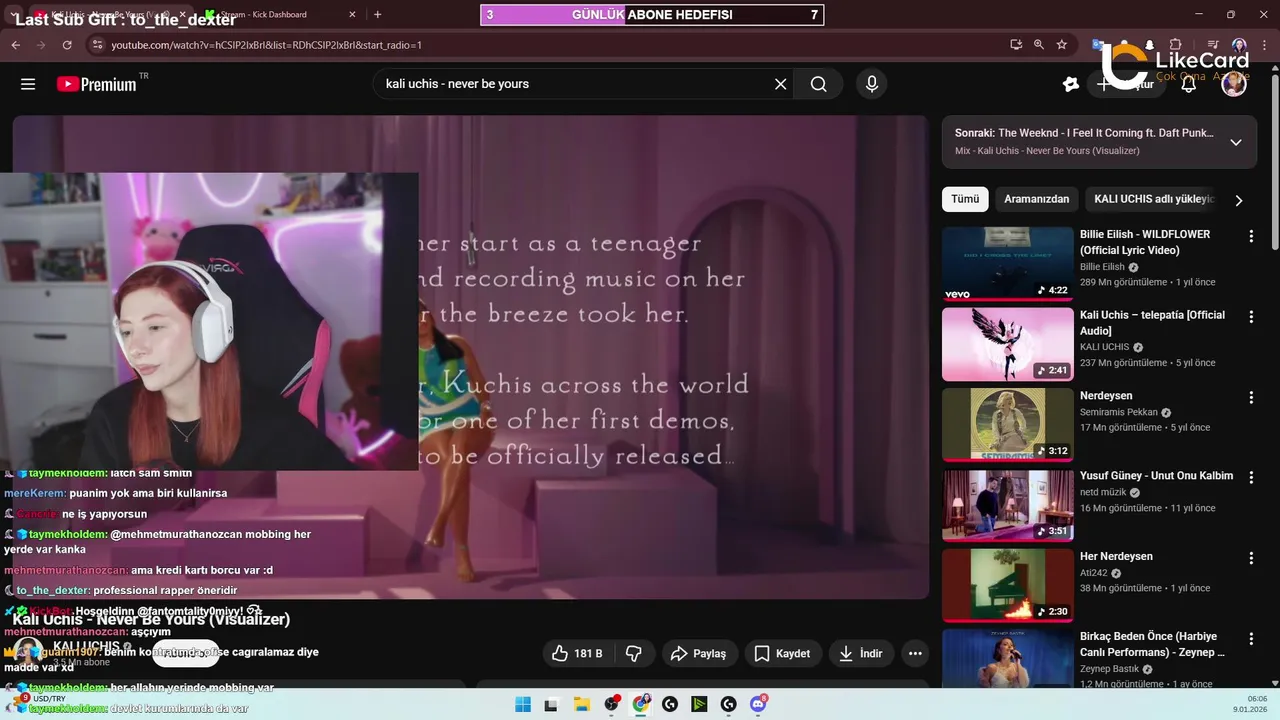1280x720 pixels.
Task: Open Kali Uchis telepatía thumbnail
Action: tap(1007, 344)
